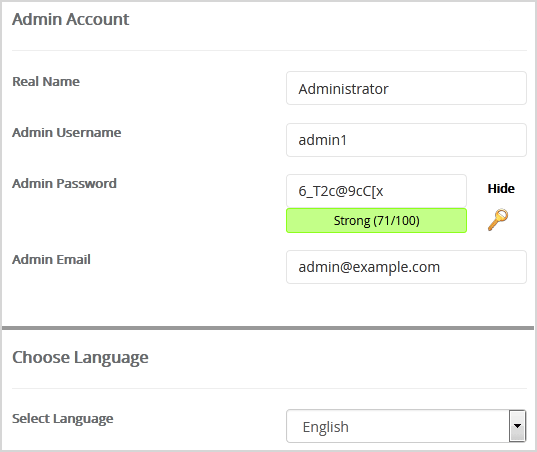Click the green Strong (71/100) strength bar

coord(376,221)
